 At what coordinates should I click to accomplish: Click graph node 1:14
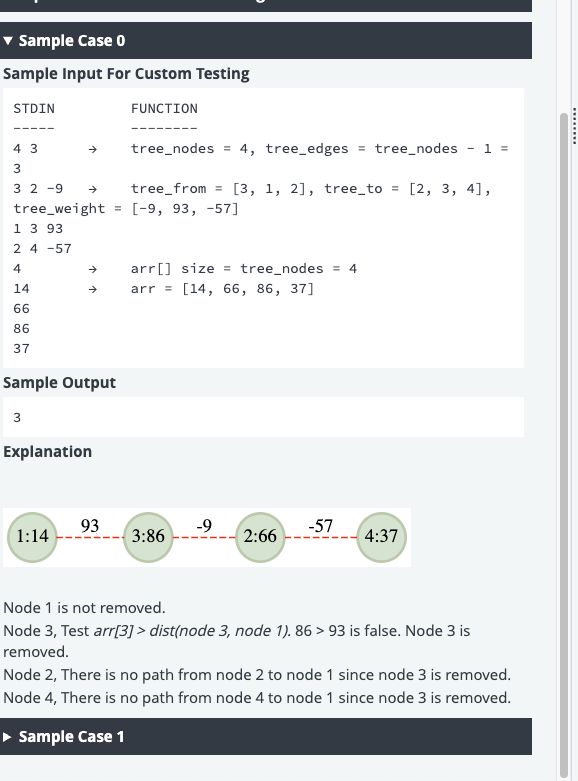point(32,537)
